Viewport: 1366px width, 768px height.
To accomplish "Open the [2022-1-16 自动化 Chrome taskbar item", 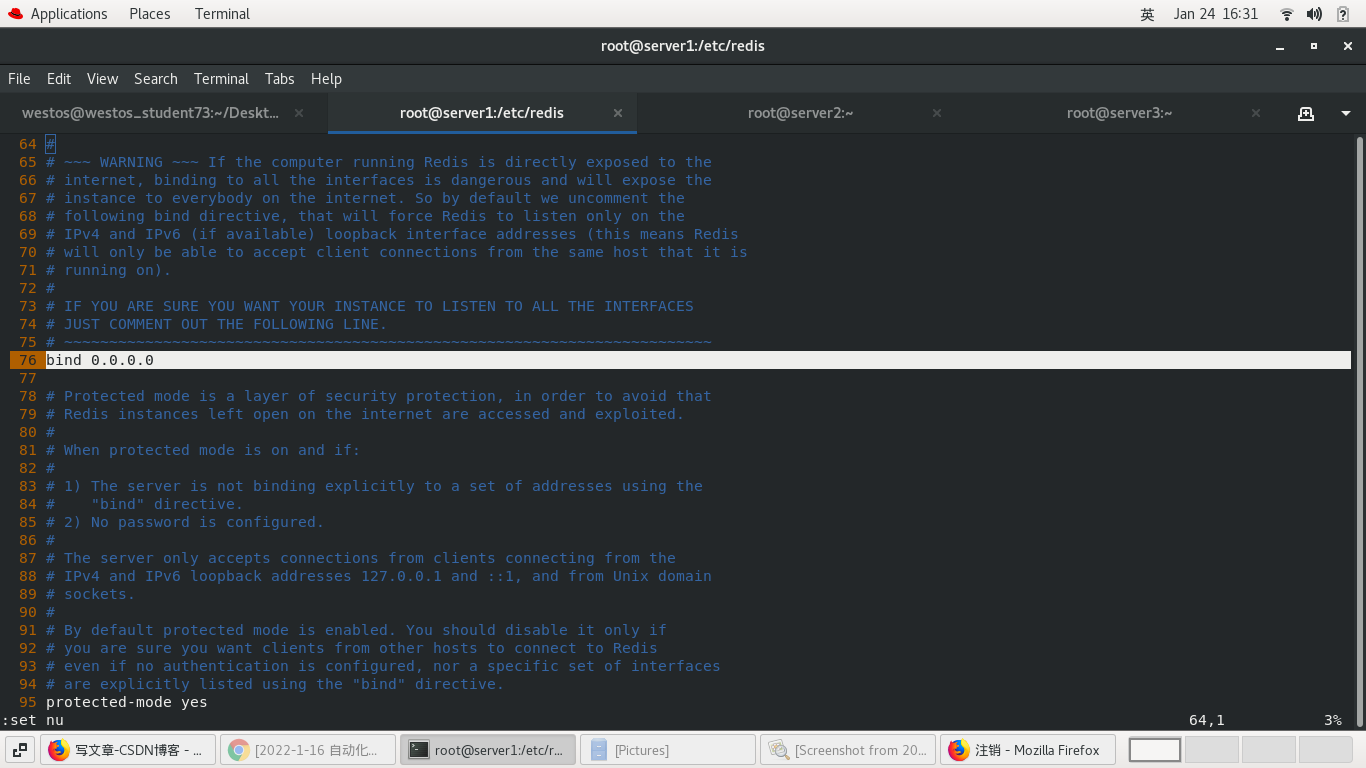I will 308,750.
